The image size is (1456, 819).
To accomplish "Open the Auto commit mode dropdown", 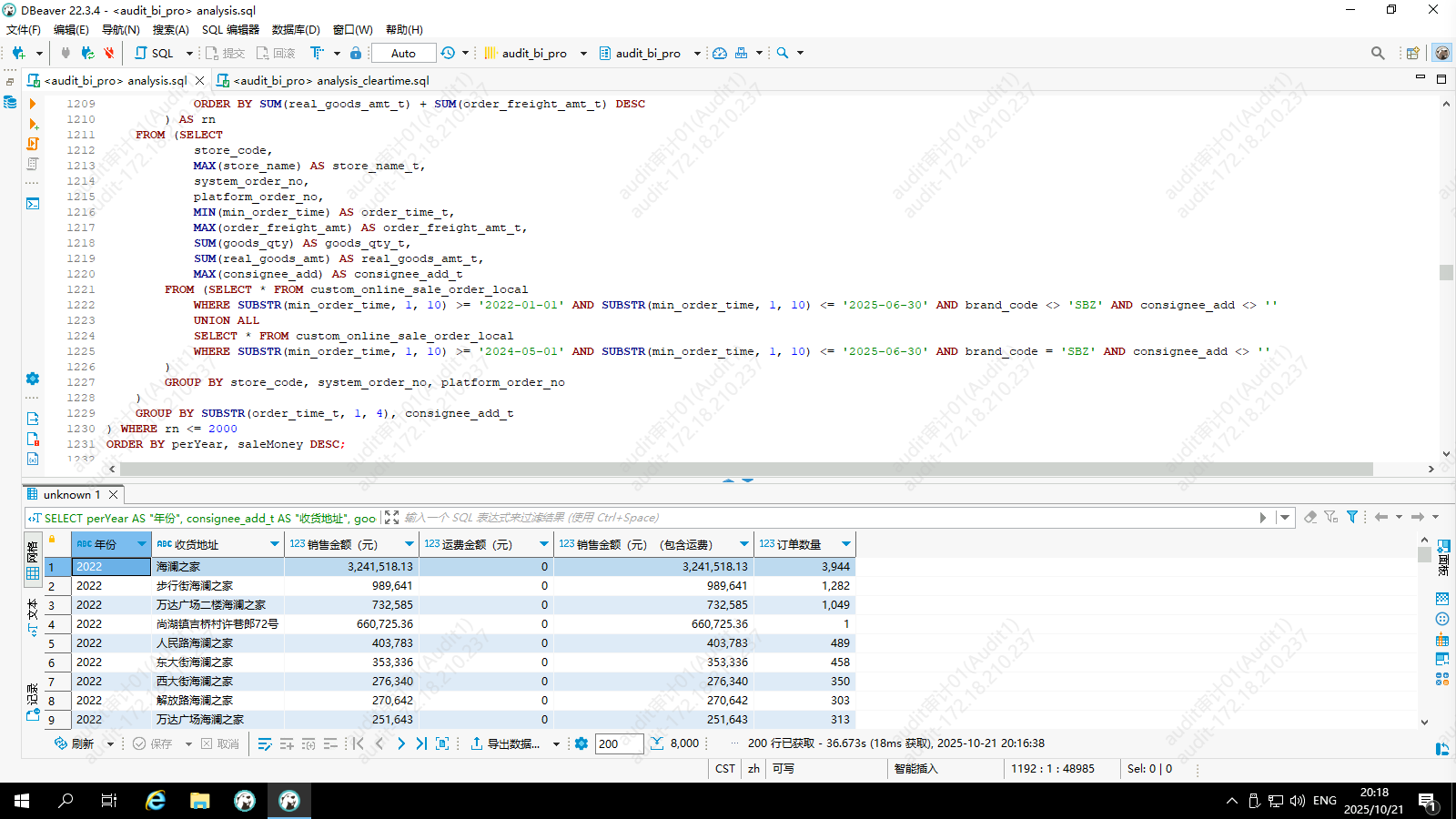I will 403,53.
